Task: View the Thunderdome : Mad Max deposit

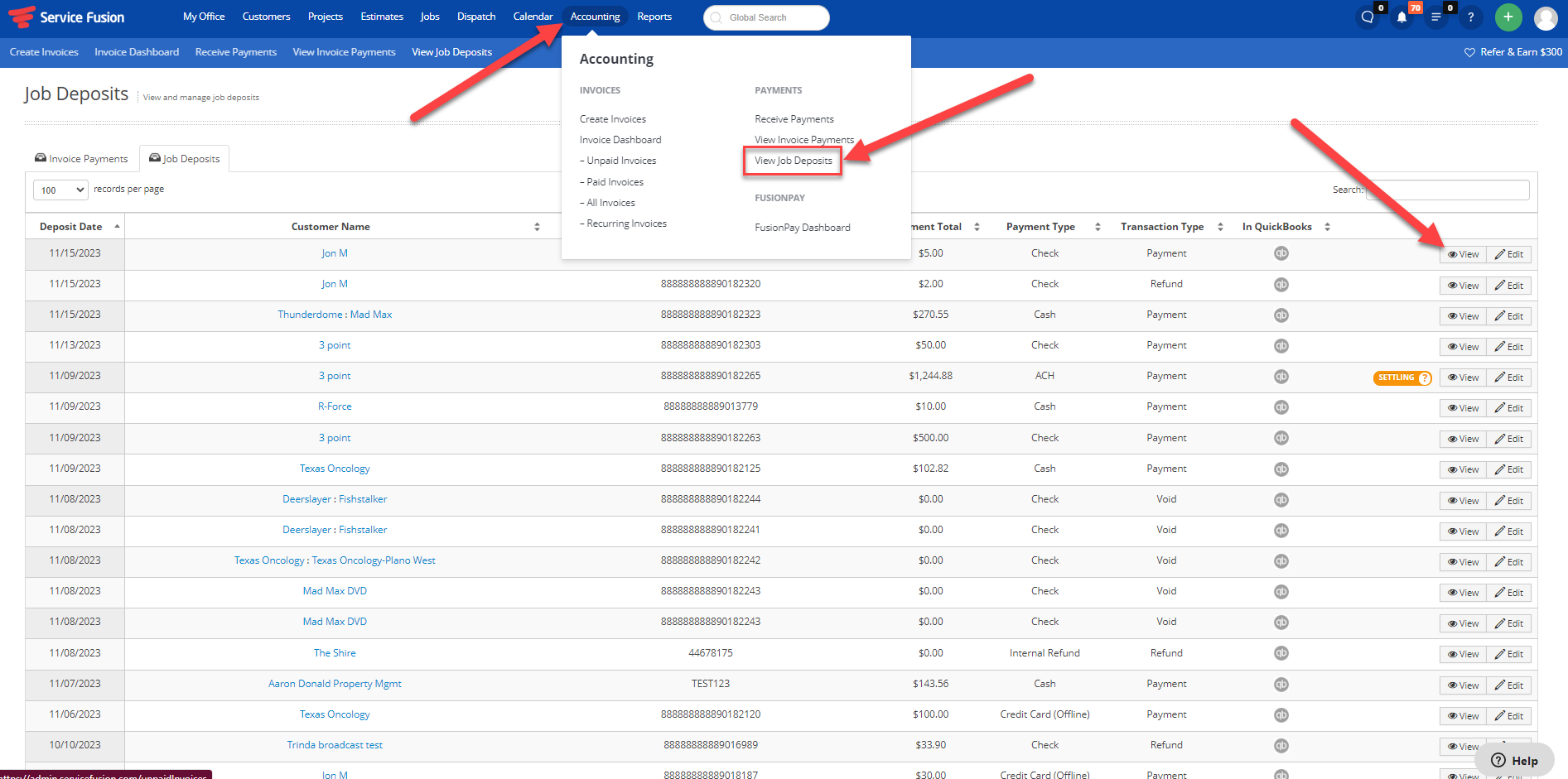Action: pyautogui.click(x=1464, y=316)
